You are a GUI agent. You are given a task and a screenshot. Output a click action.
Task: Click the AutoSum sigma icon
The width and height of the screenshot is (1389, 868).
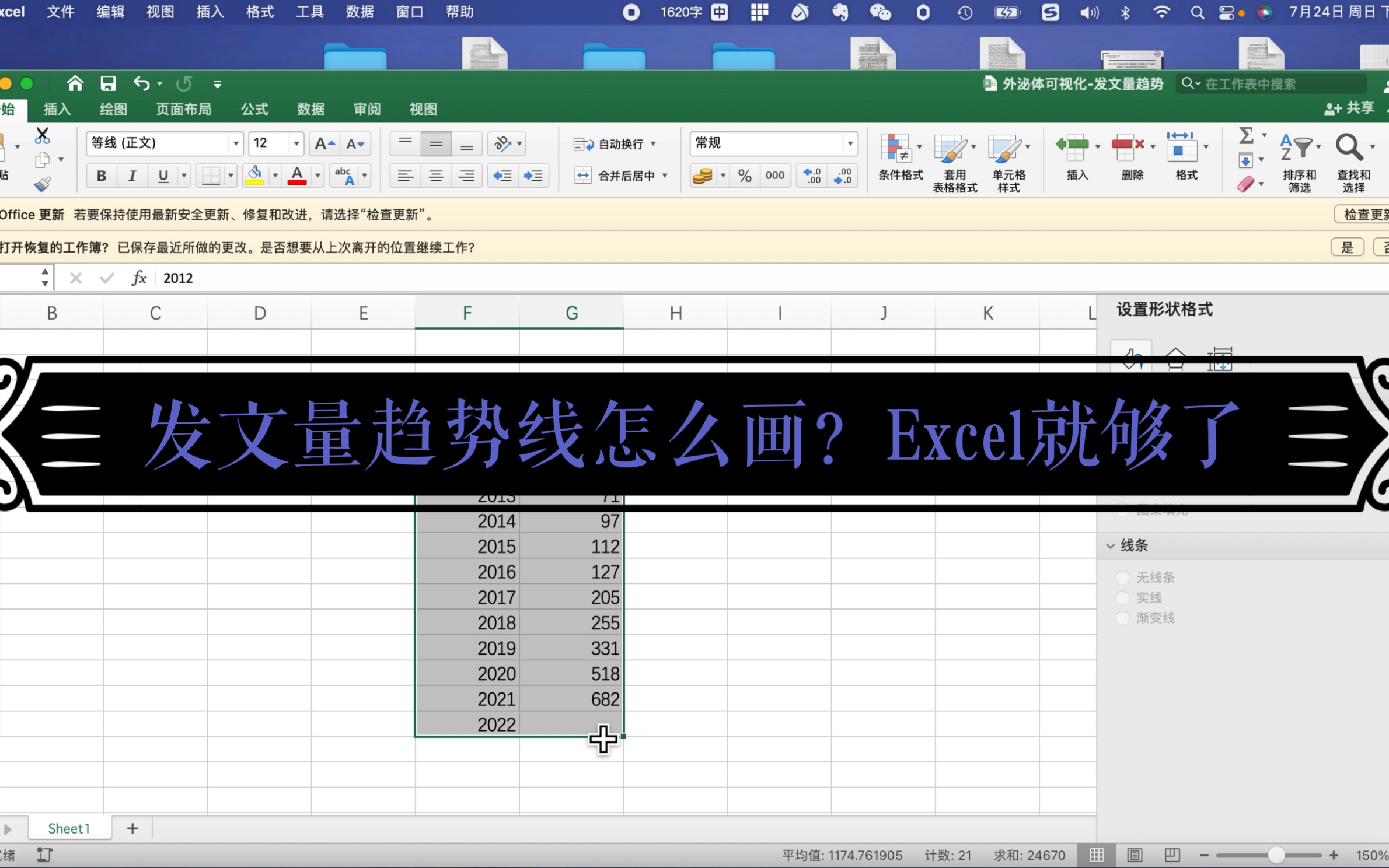pos(1245,136)
